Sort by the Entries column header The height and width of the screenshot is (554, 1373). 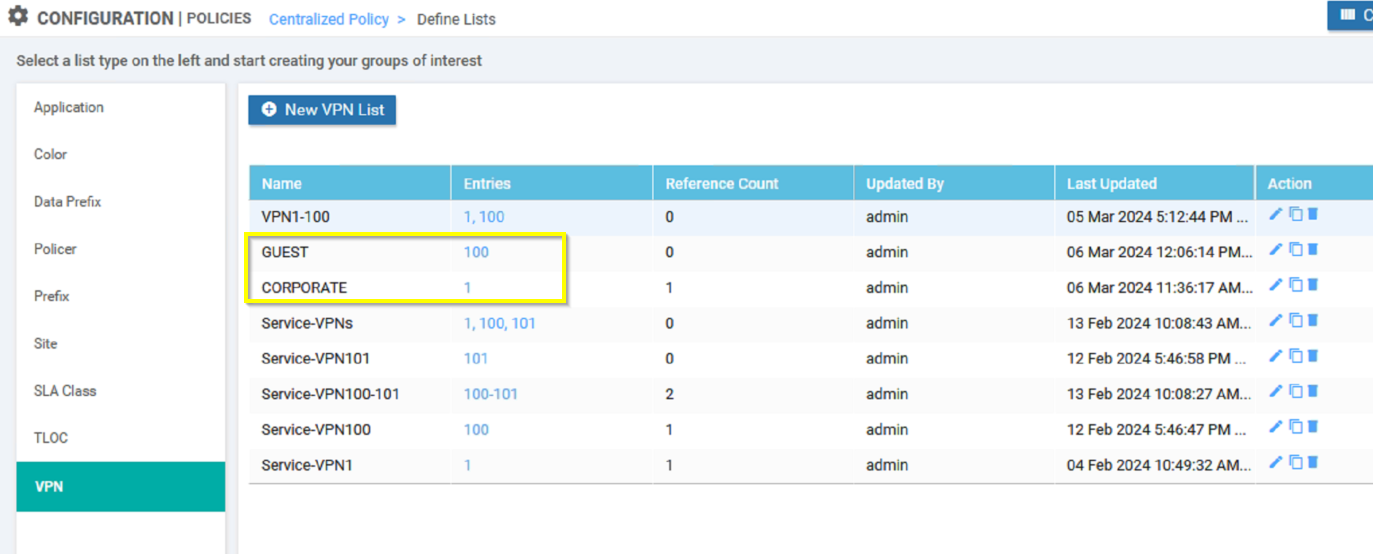pos(552,183)
